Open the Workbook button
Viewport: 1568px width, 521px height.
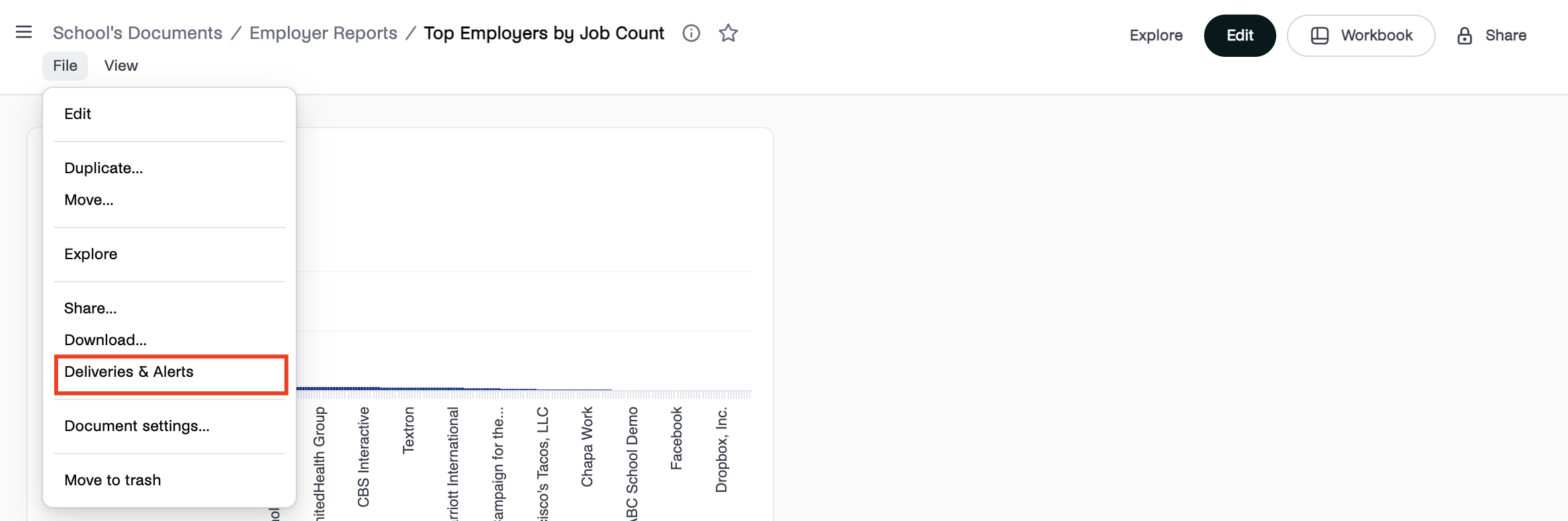1361,36
